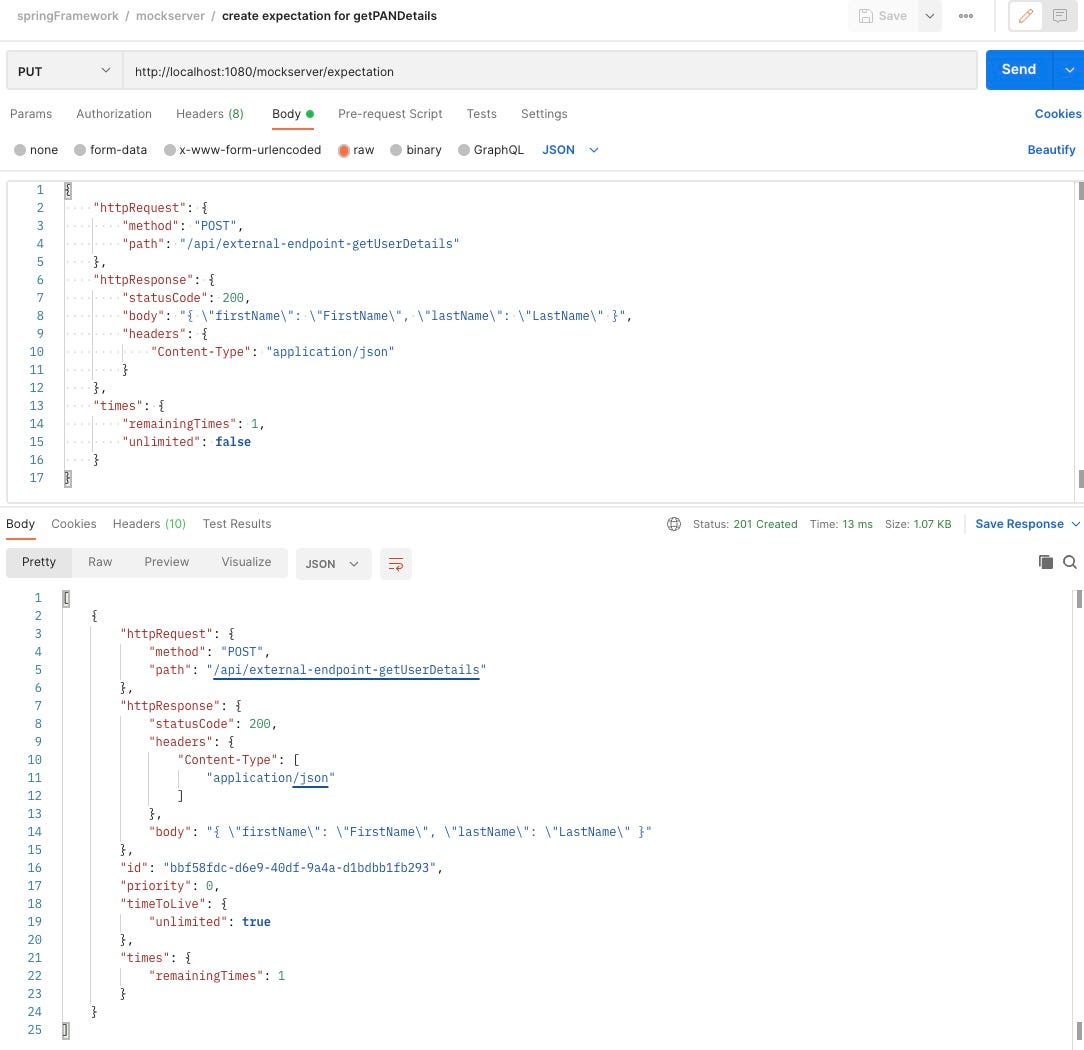Click the search response icon
The width and height of the screenshot is (1084, 1050).
pos(1069,562)
